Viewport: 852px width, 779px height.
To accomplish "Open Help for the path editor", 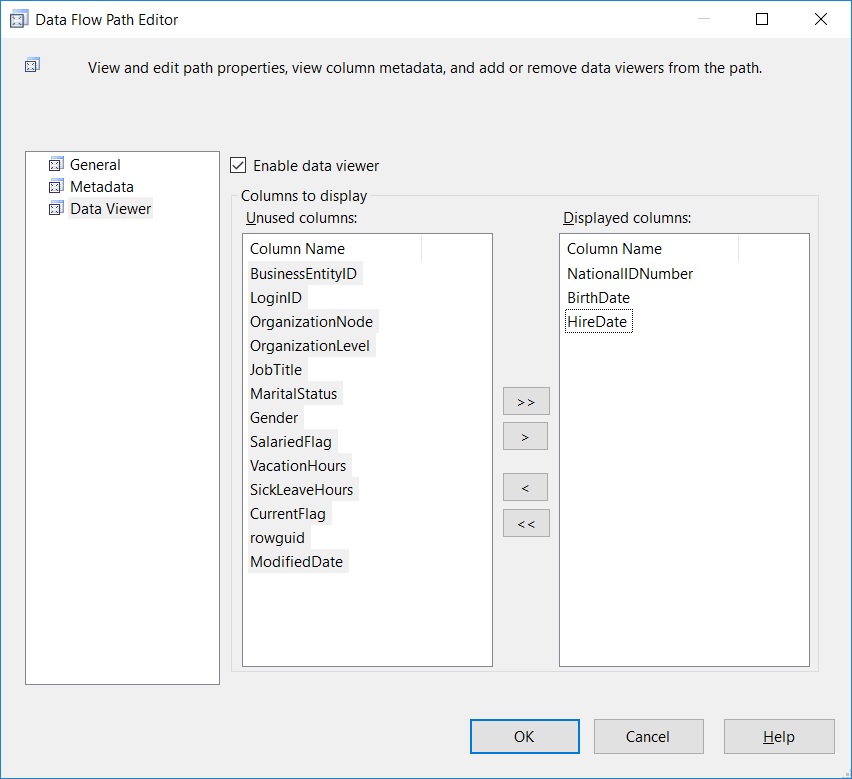I will tap(778, 736).
